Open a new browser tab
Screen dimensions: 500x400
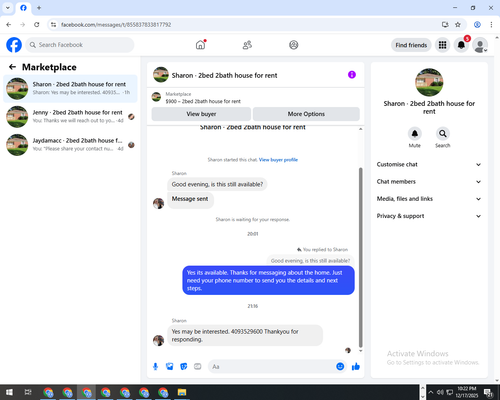point(39,8)
